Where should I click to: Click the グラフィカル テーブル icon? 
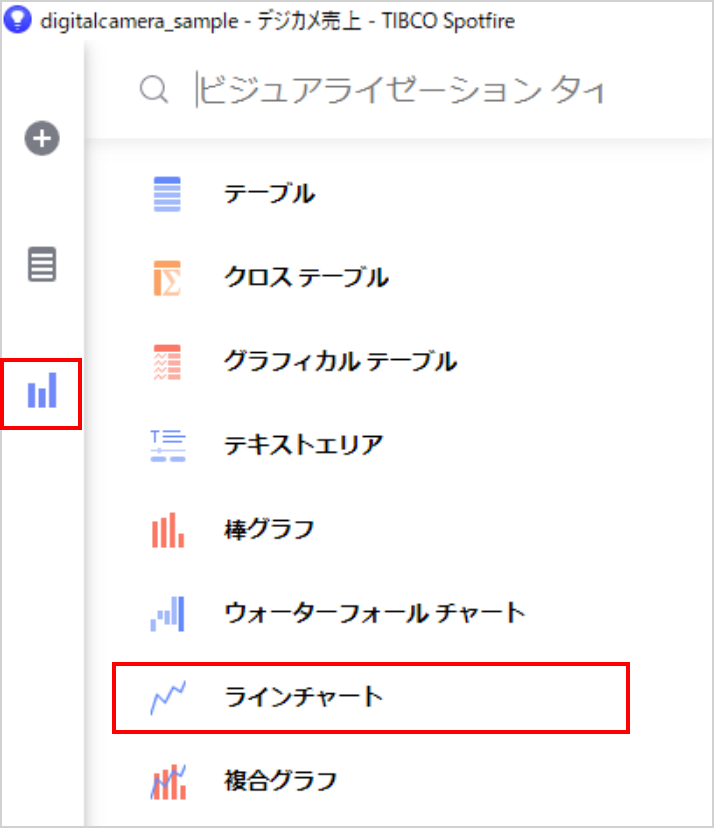click(167, 362)
